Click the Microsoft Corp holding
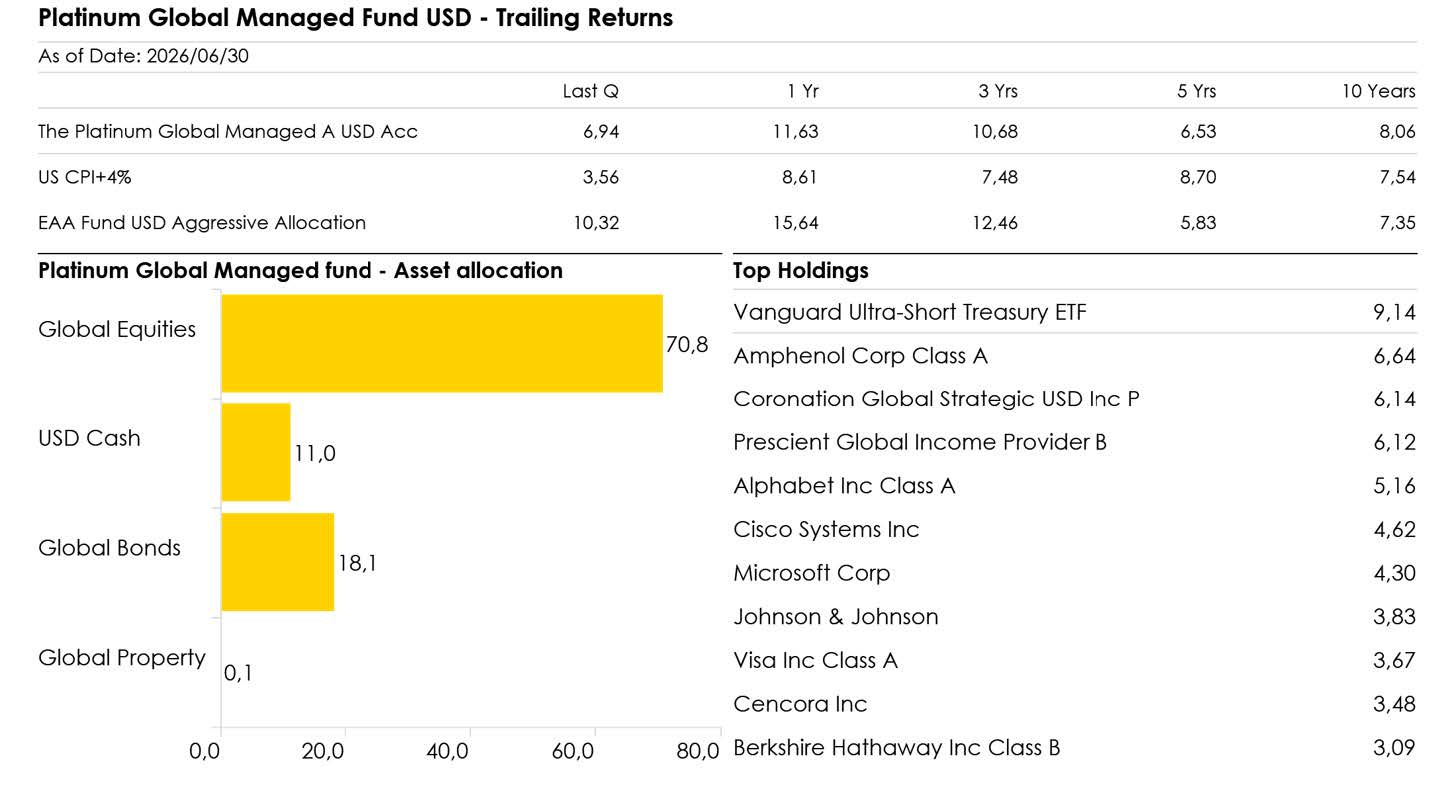1454x803 pixels. tap(1075, 573)
